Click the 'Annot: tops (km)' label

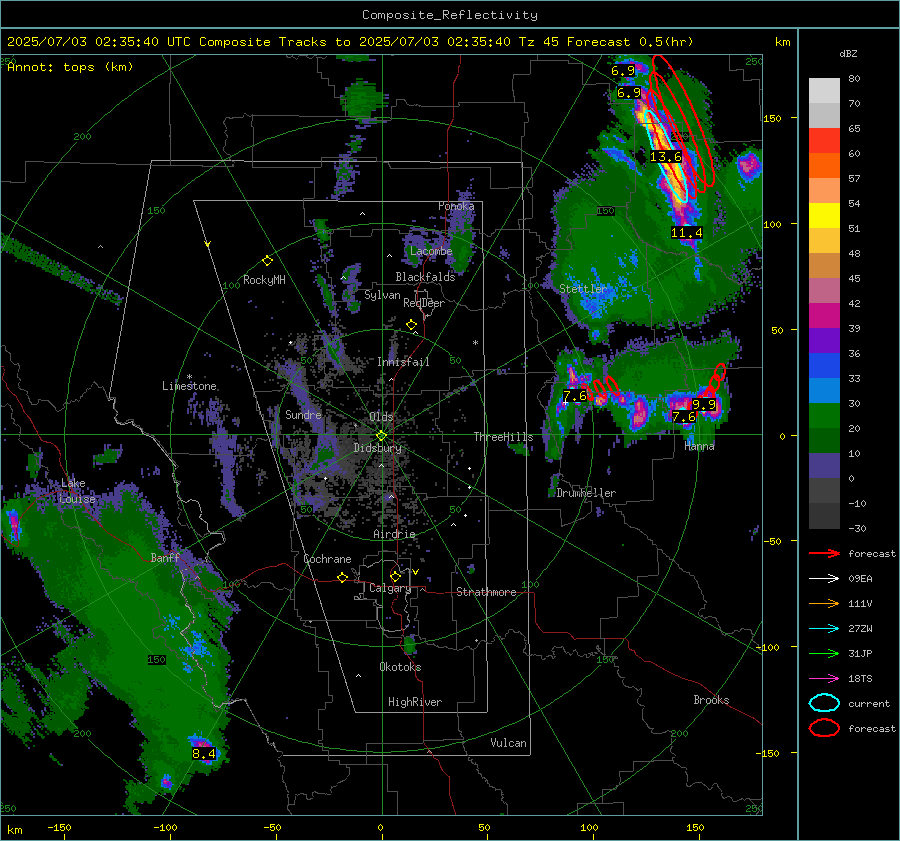coord(70,67)
